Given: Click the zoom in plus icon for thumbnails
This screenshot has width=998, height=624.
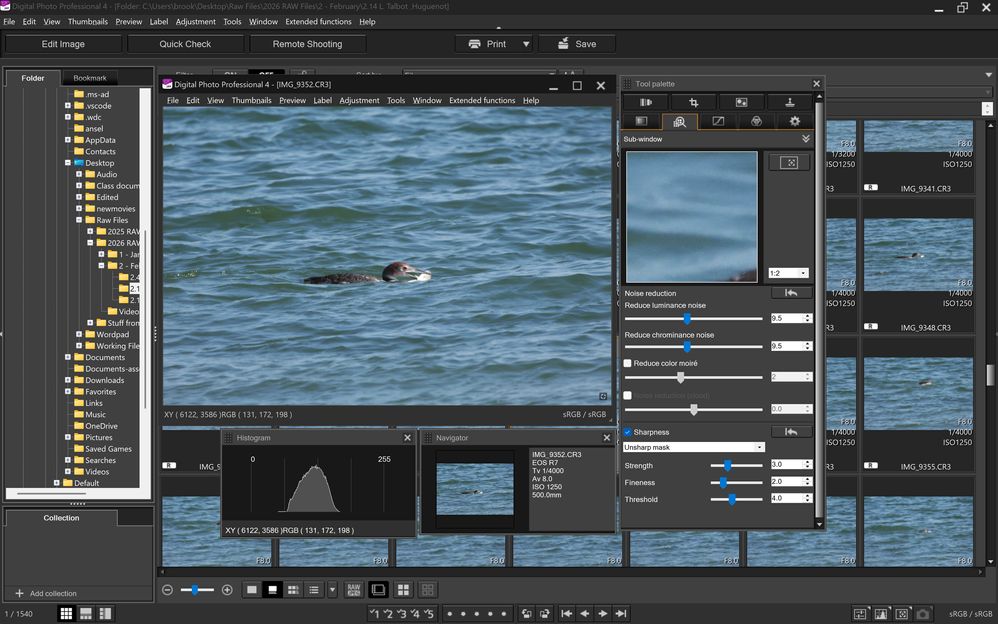Looking at the screenshot, I should point(227,590).
